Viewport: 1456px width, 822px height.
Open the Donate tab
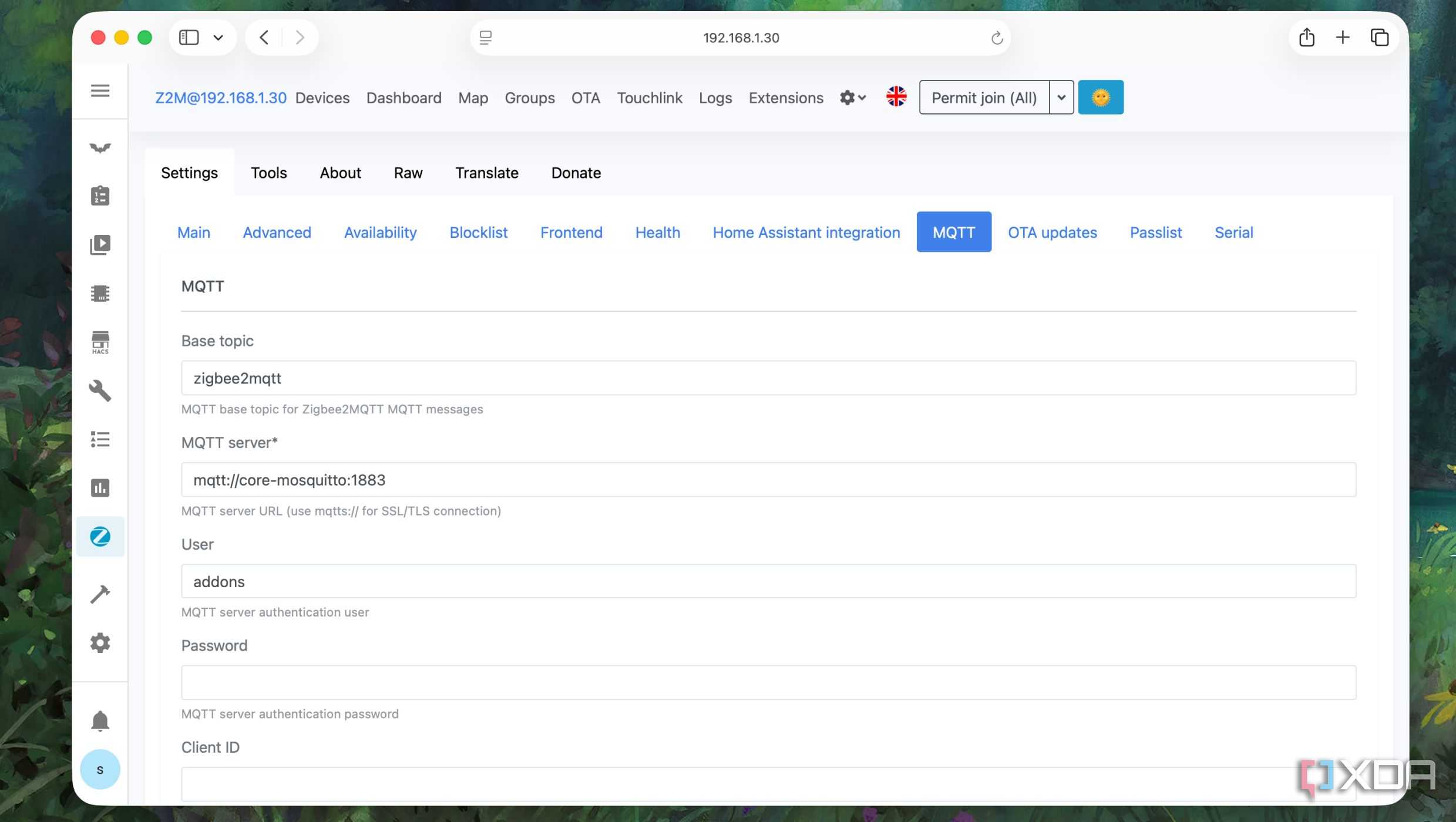pyautogui.click(x=576, y=173)
